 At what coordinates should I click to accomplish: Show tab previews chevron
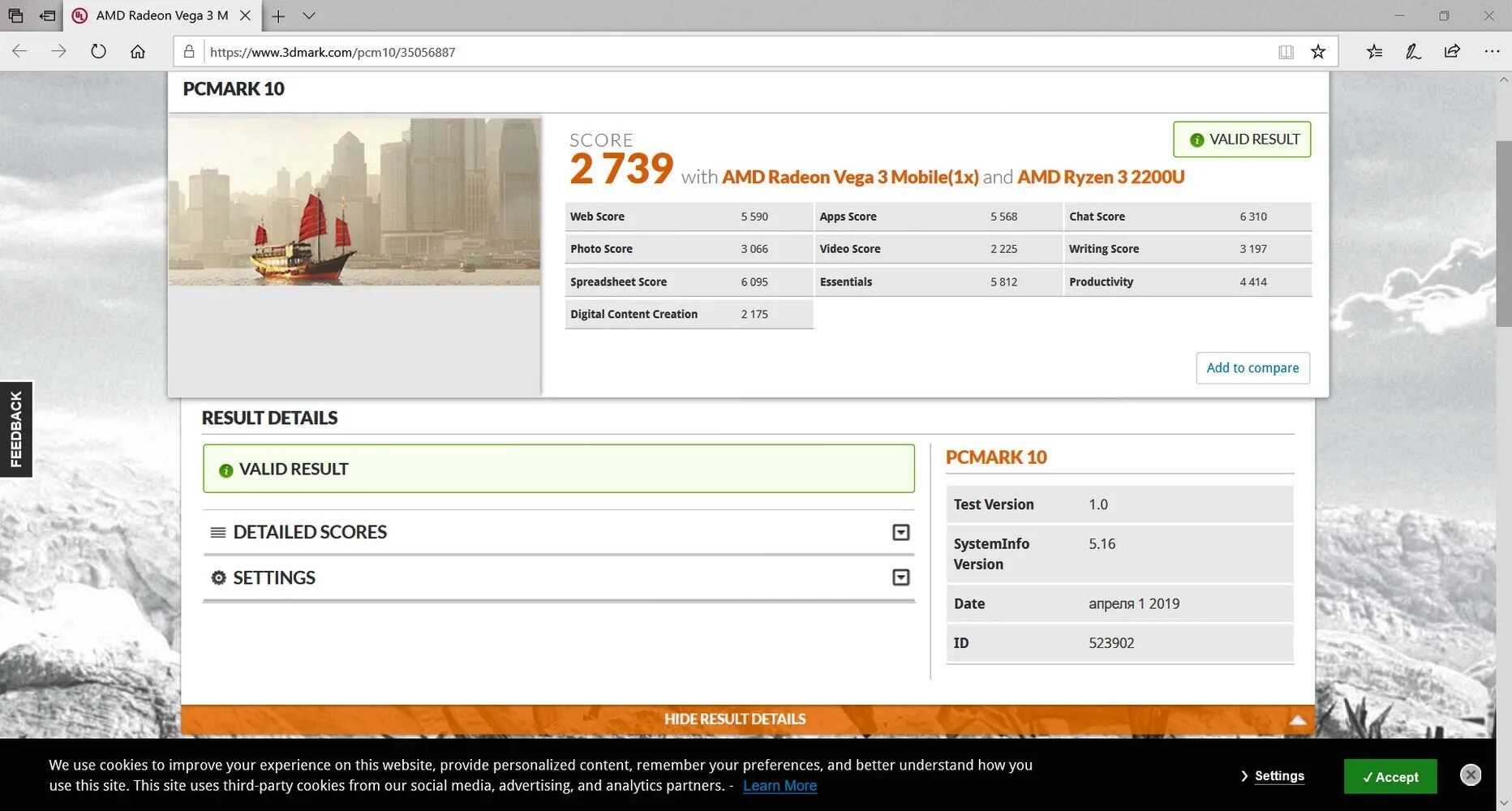click(x=309, y=15)
